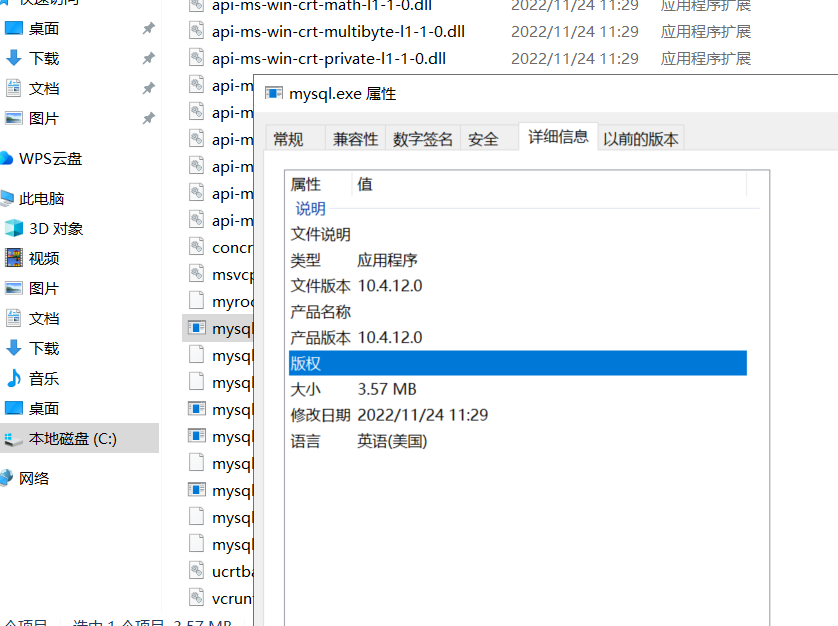Open the 数字签名 tab
This screenshot has width=838, height=626.
coord(423,139)
